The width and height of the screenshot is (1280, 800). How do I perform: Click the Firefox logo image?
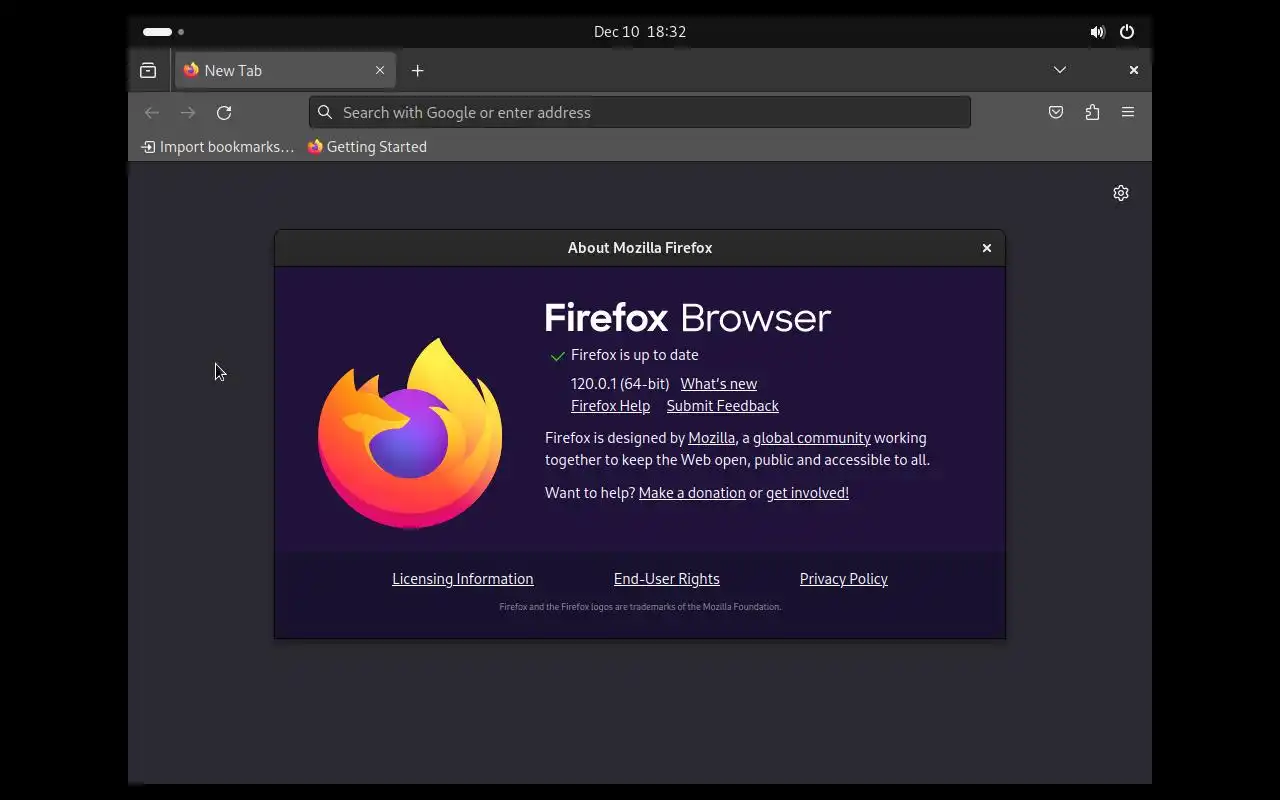click(x=410, y=433)
